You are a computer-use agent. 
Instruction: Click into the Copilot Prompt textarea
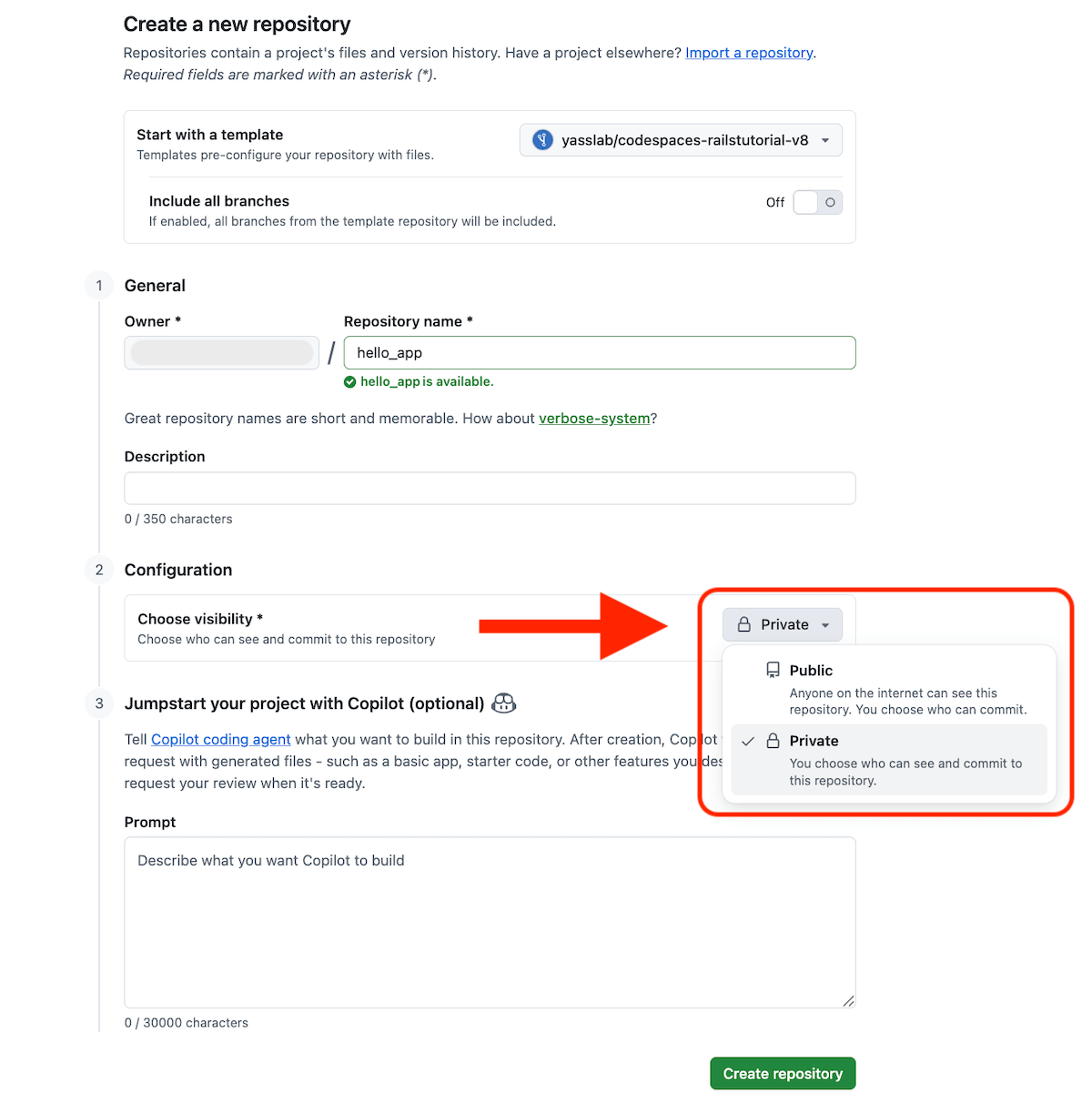tap(490, 922)
